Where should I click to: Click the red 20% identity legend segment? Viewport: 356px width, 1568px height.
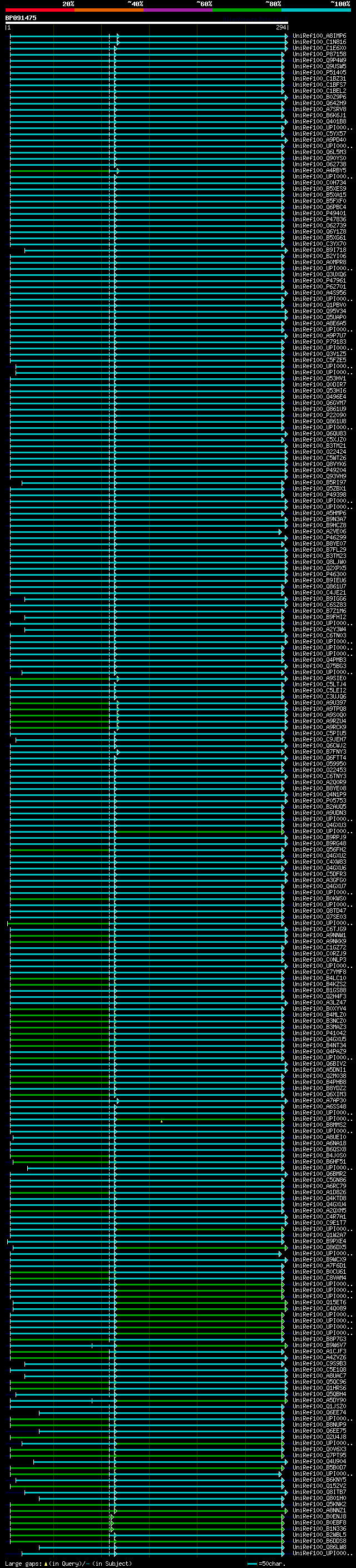pos(39,10)
